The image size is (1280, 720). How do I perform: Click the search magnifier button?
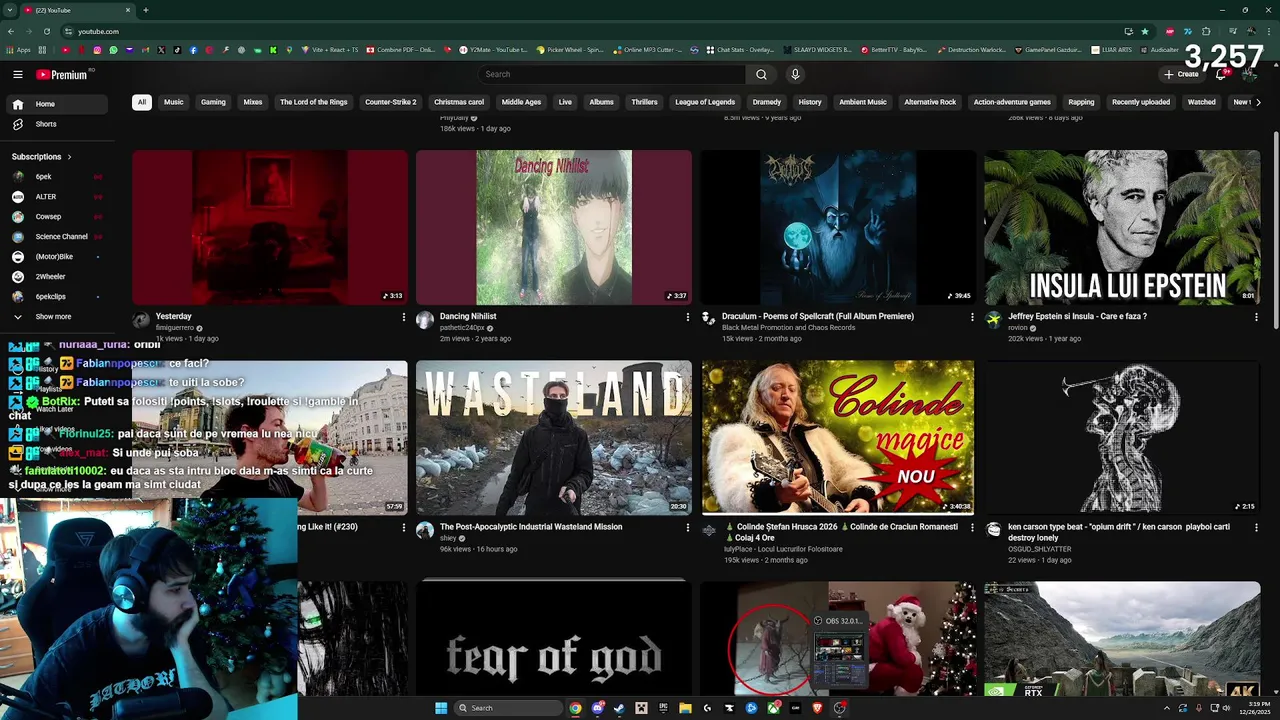point(761,74)
